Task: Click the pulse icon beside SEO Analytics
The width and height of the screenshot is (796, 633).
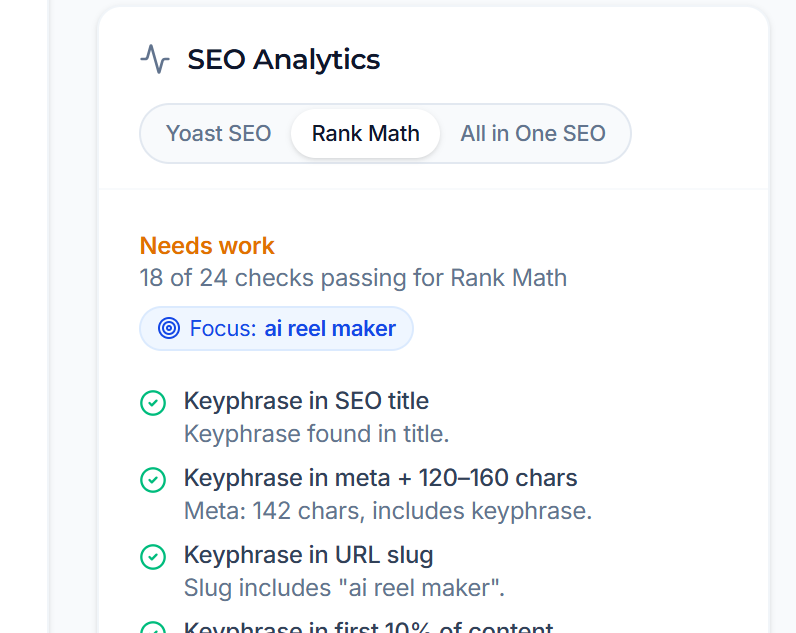Action: point(155,59)
